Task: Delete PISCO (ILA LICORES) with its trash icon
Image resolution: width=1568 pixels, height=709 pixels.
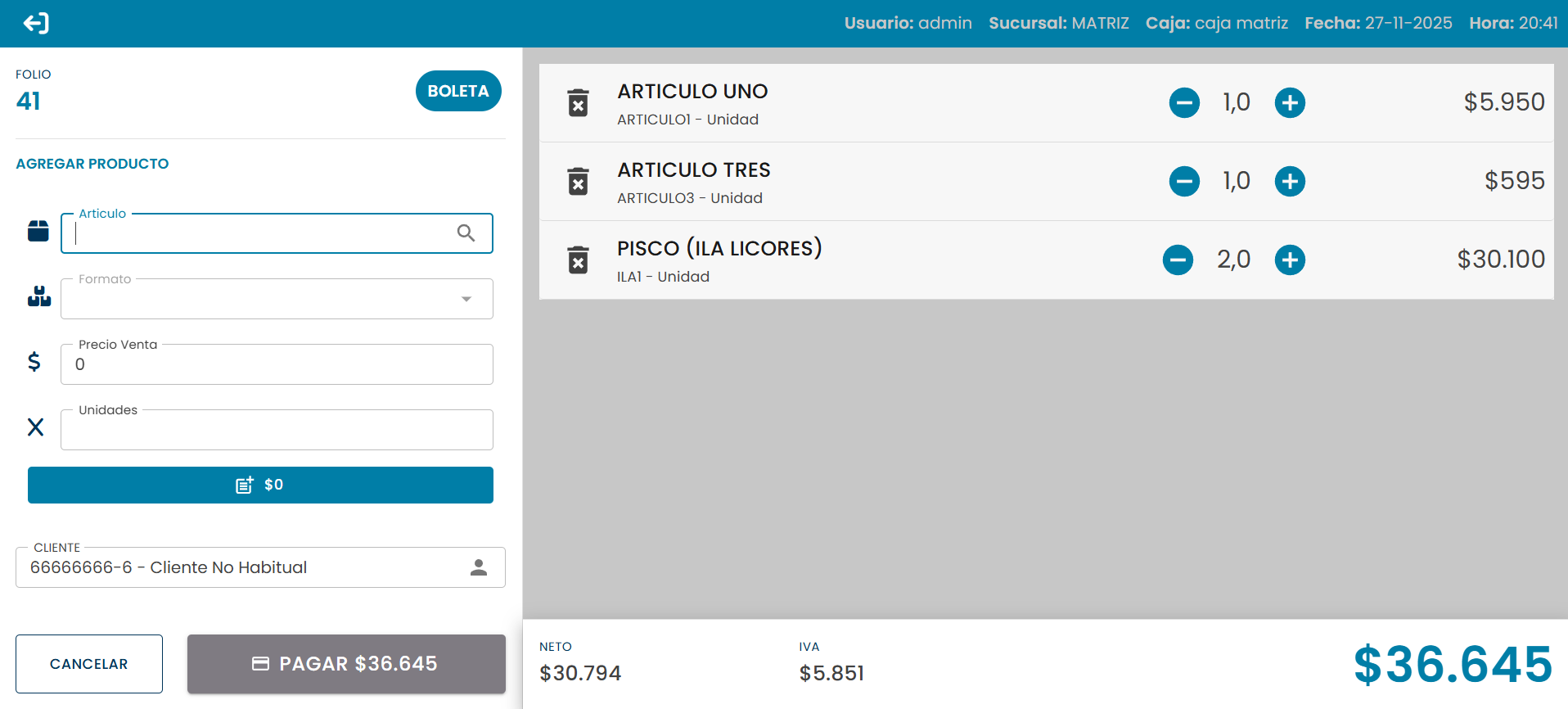Action: pos(579,260)
